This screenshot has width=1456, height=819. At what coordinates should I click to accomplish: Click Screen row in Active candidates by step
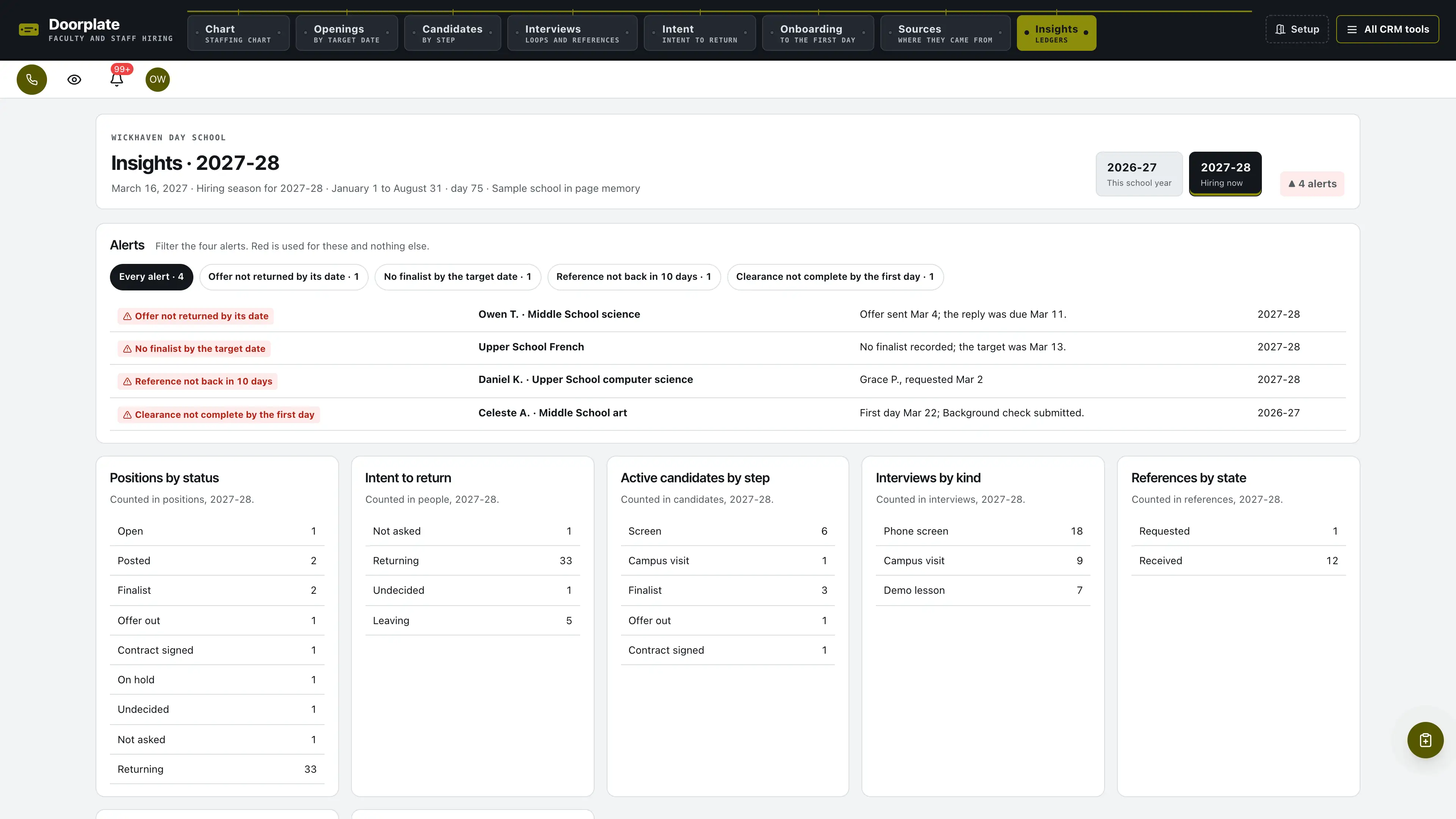tap(728, 531)
